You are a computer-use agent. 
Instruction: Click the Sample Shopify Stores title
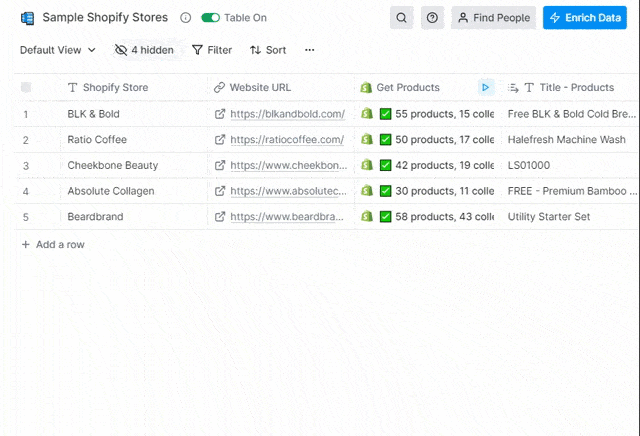(105, 18)
